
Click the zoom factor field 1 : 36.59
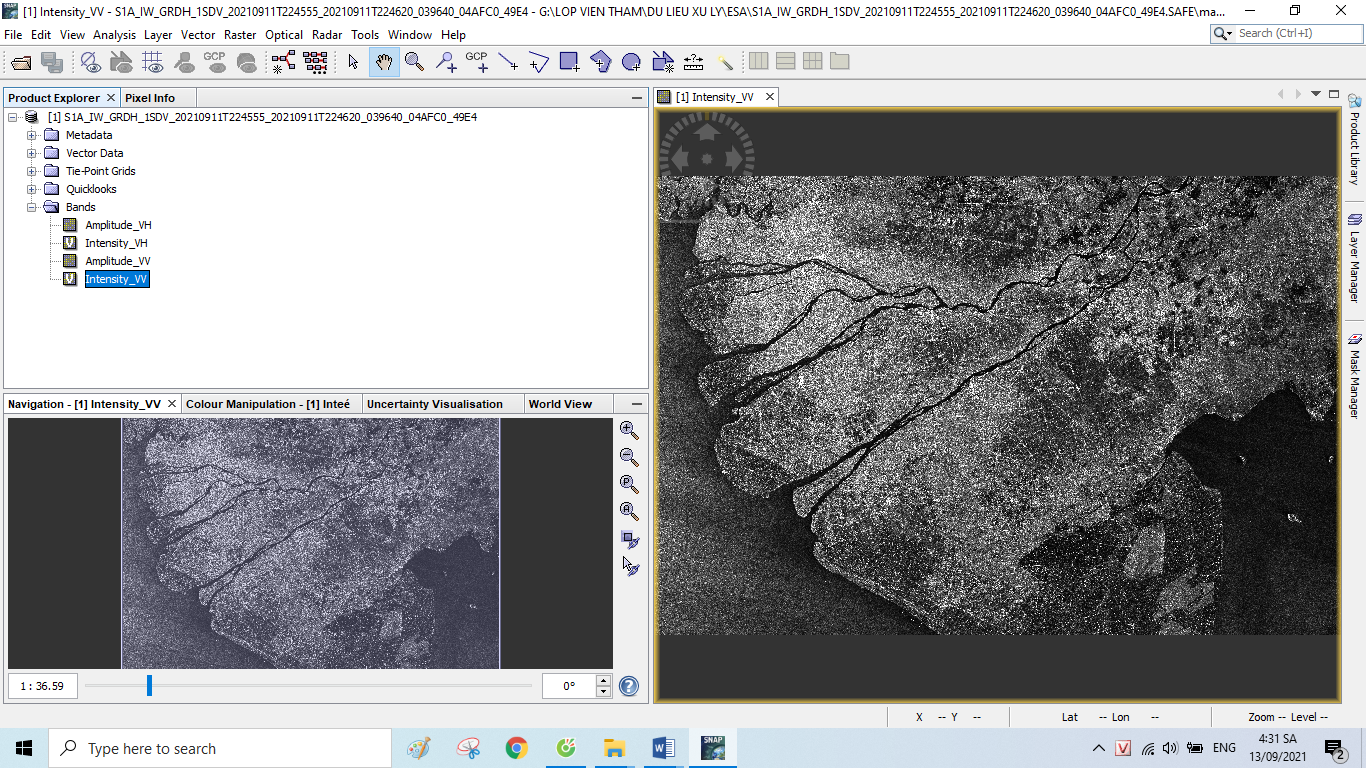click(x=42, y=686)
